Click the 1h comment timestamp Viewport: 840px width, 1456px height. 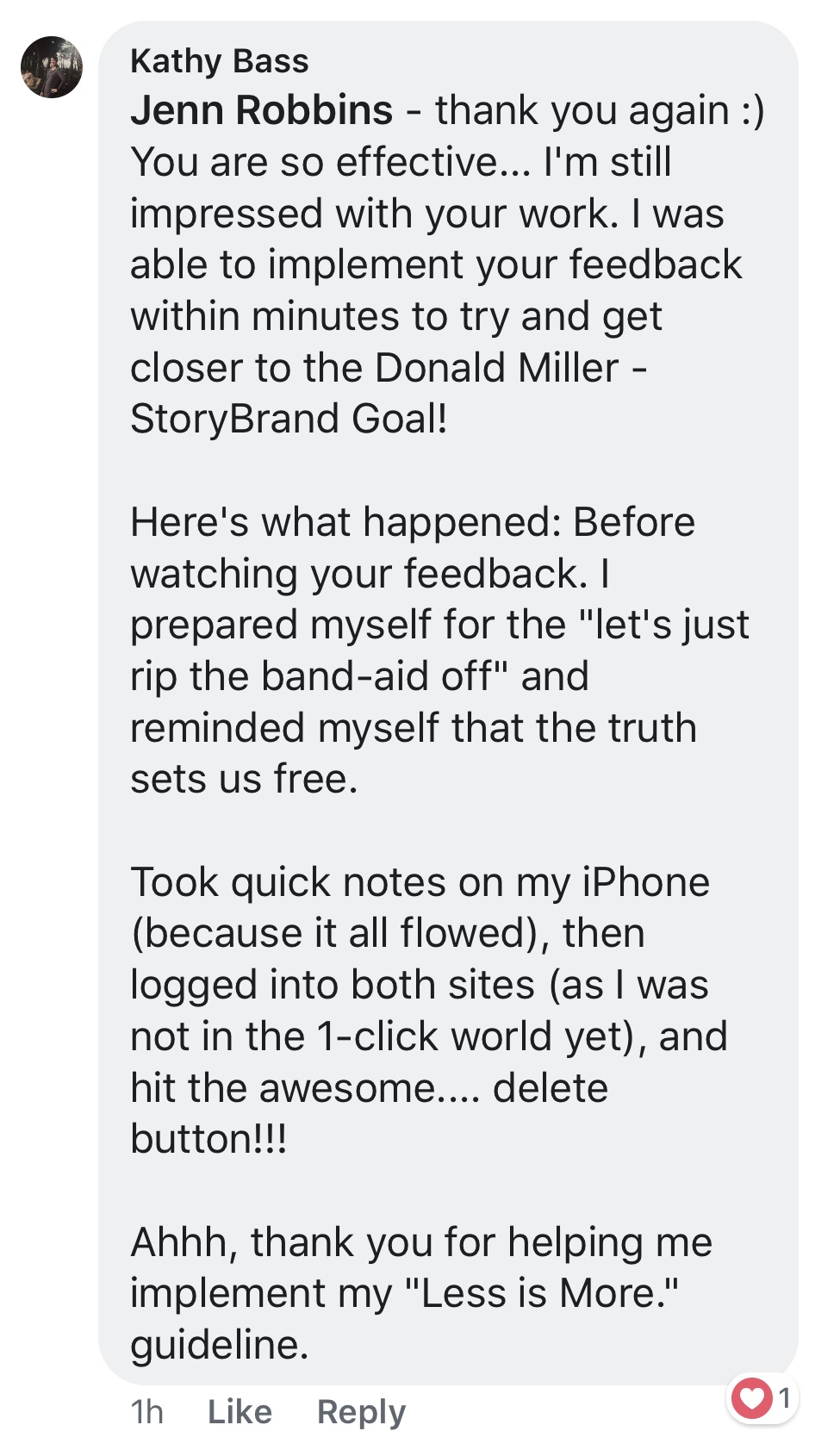click(x=147, y=1411)
